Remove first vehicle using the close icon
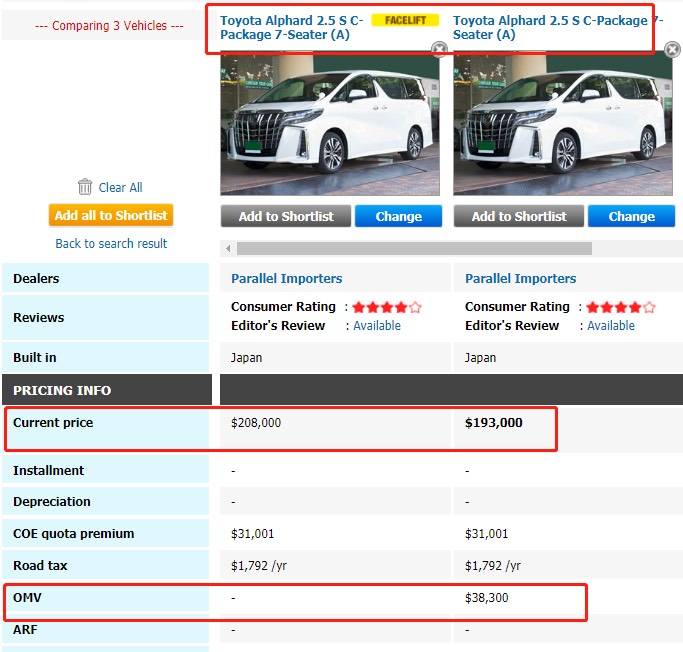 [438, 49]
